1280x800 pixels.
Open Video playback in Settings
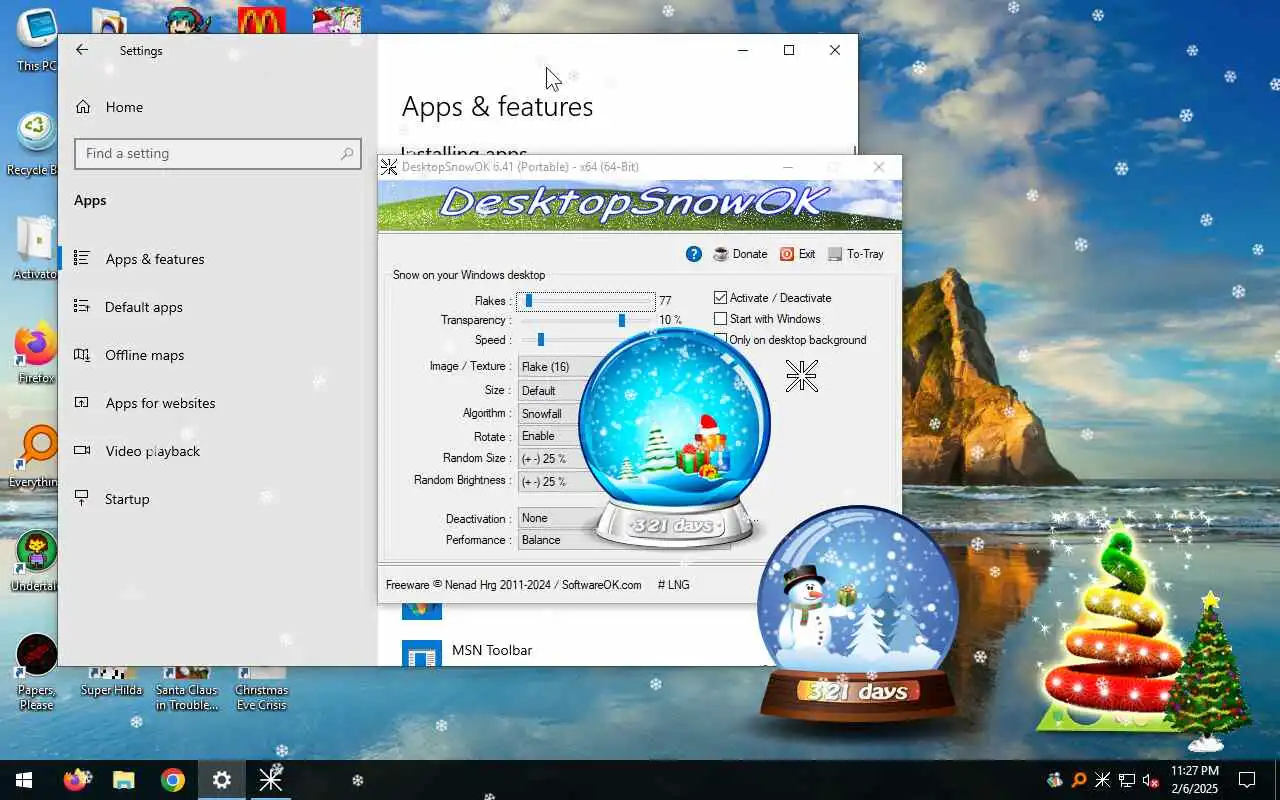tap(217, 451)
